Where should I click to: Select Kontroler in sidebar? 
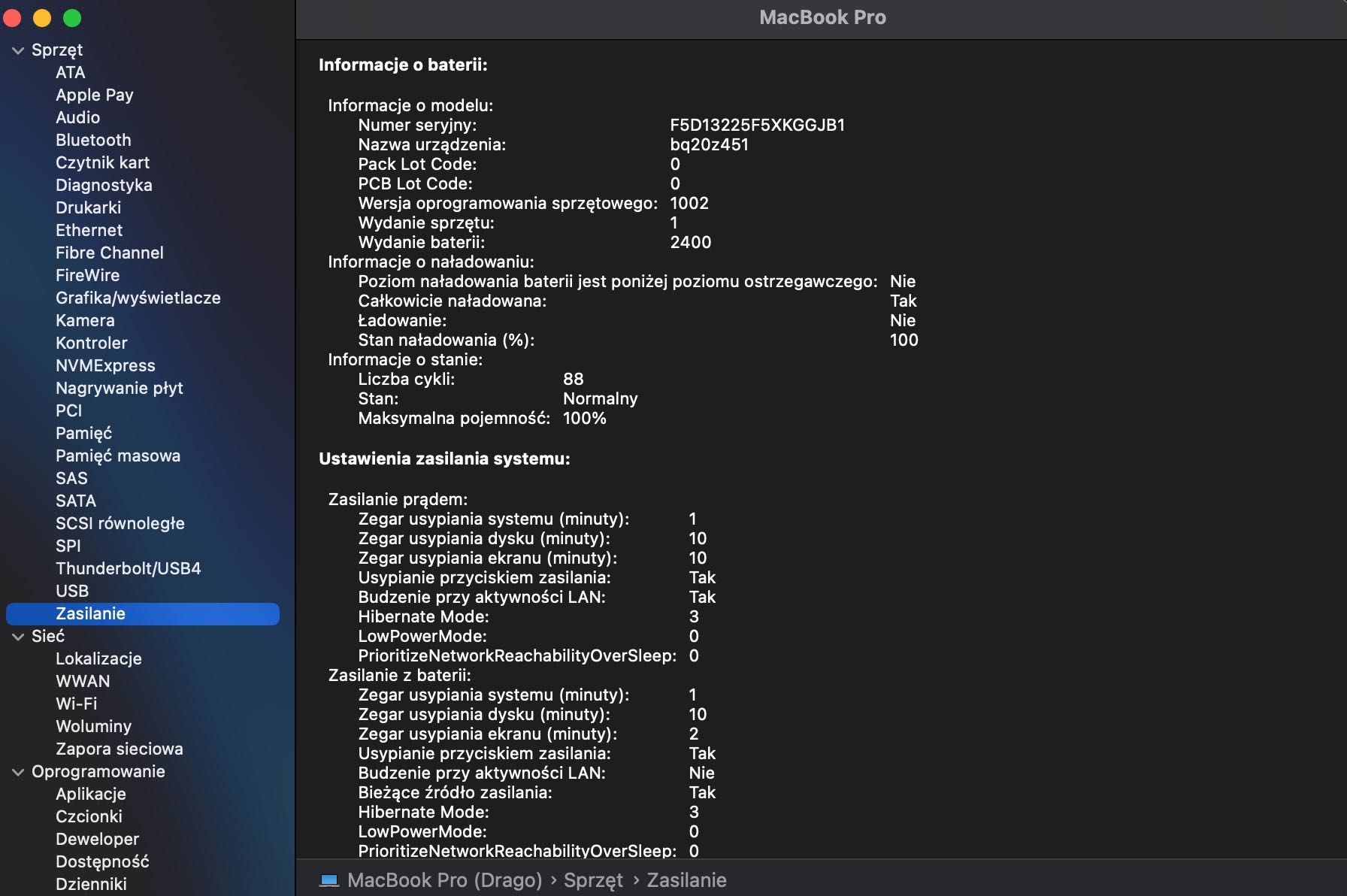(x=92, y=343)
